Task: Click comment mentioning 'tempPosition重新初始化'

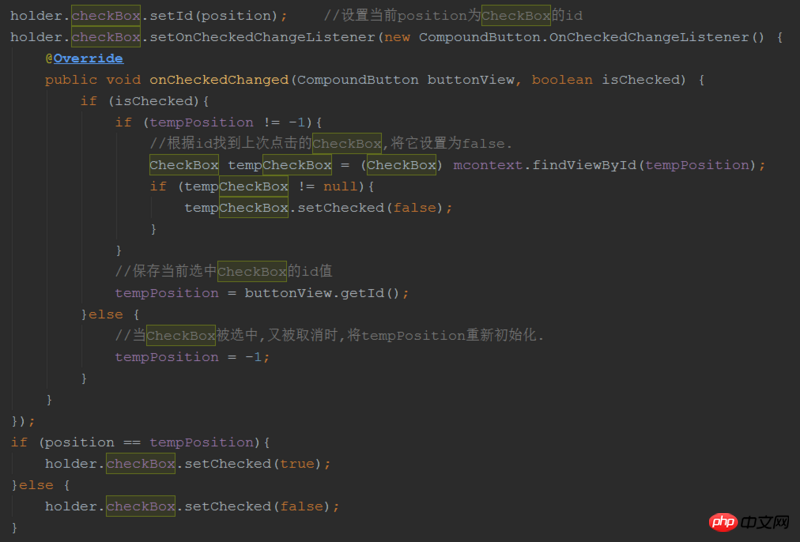Action: pos(330,336)
